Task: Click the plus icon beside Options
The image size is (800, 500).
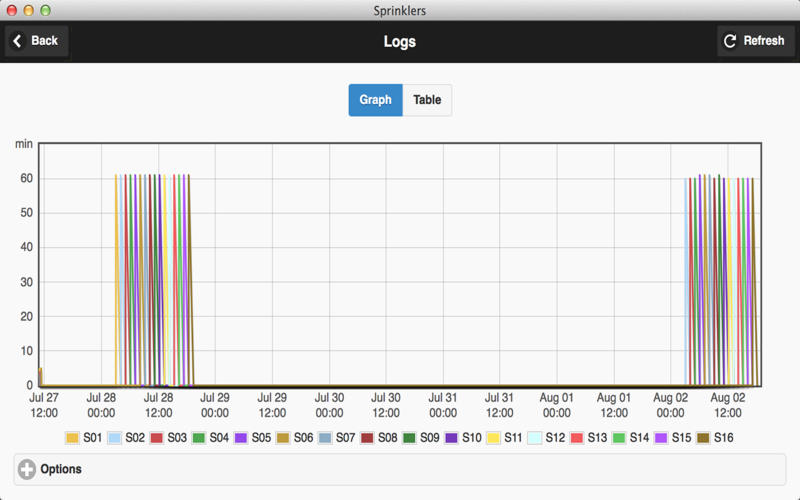Action: point(27,469)
